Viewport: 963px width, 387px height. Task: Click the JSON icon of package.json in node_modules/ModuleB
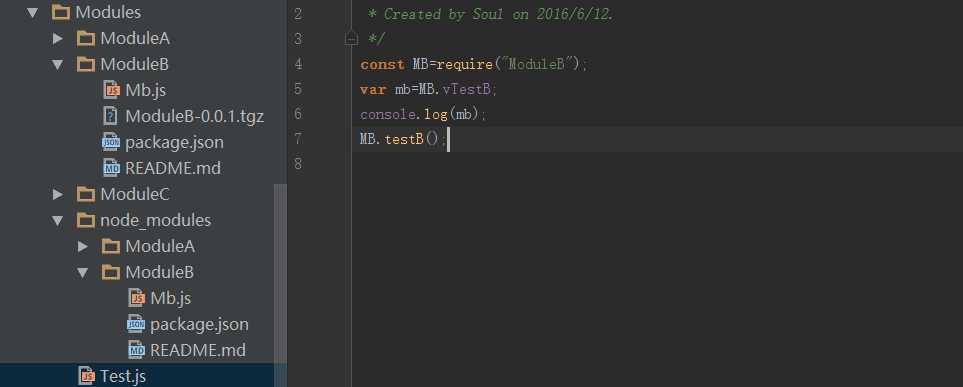(x=136, y=324)
